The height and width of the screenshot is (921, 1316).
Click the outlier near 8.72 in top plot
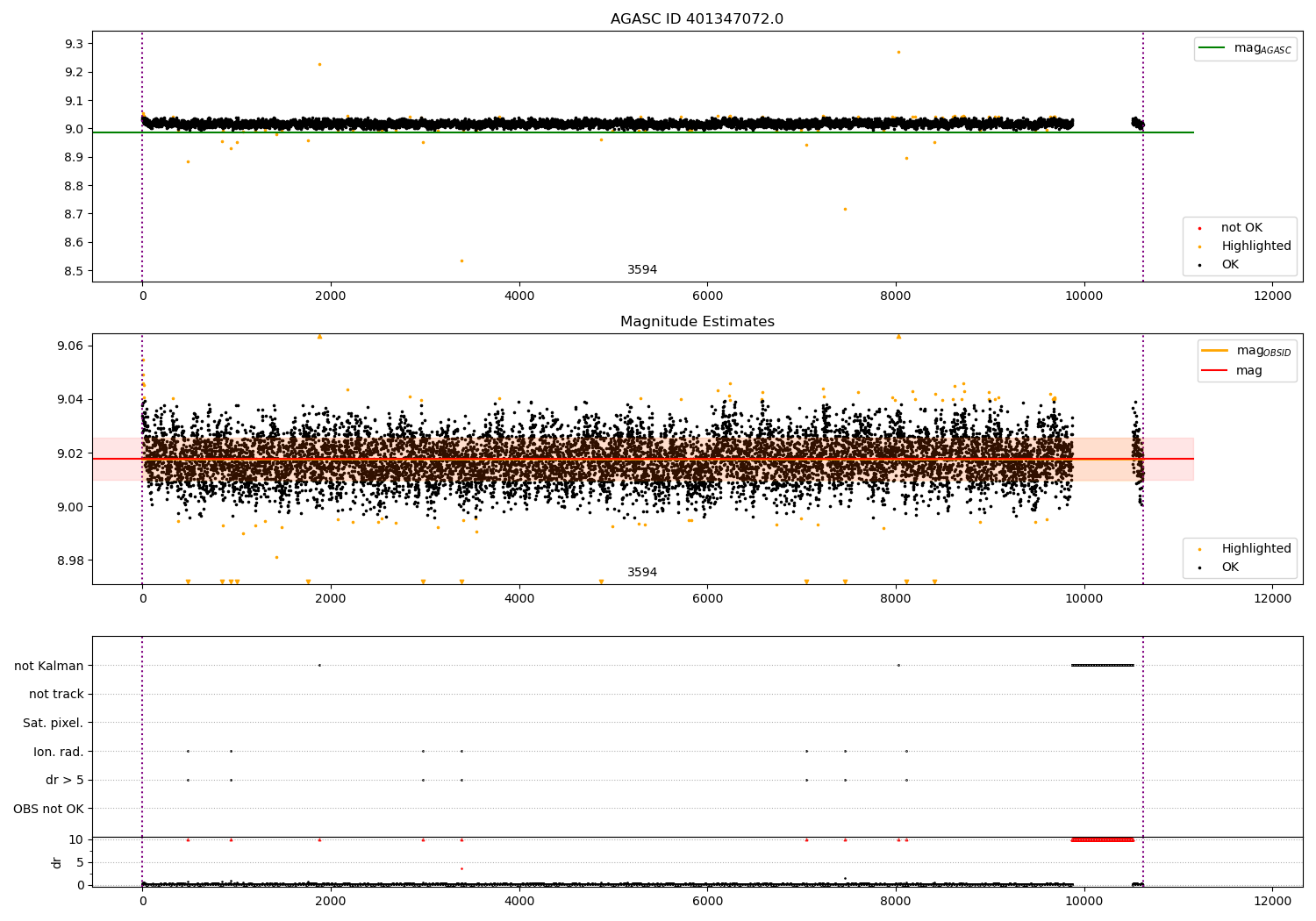click(x=845, y=209)
